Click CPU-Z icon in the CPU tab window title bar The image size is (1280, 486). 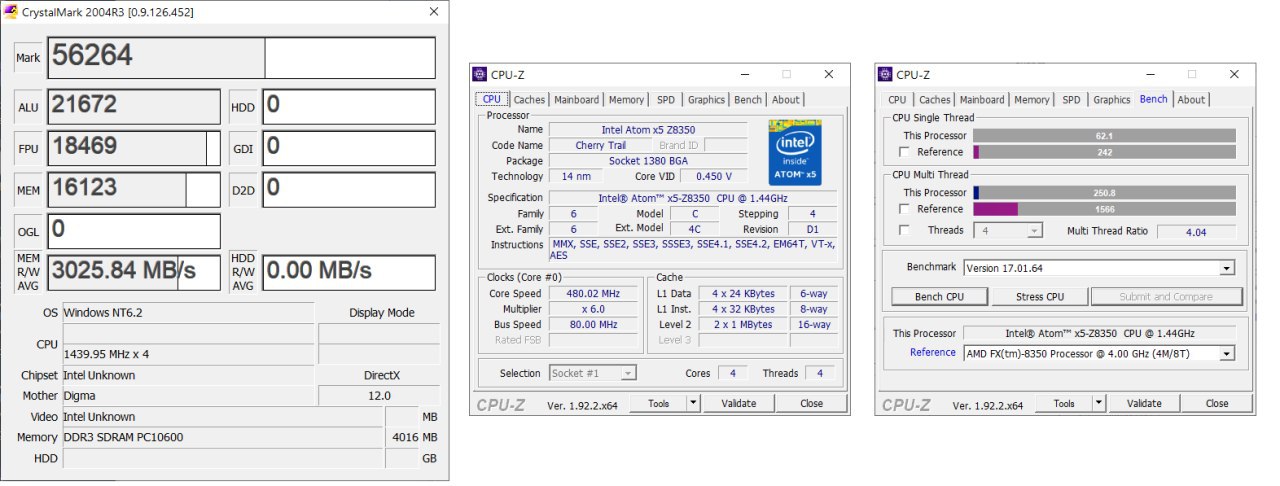(x=480, y=75)
